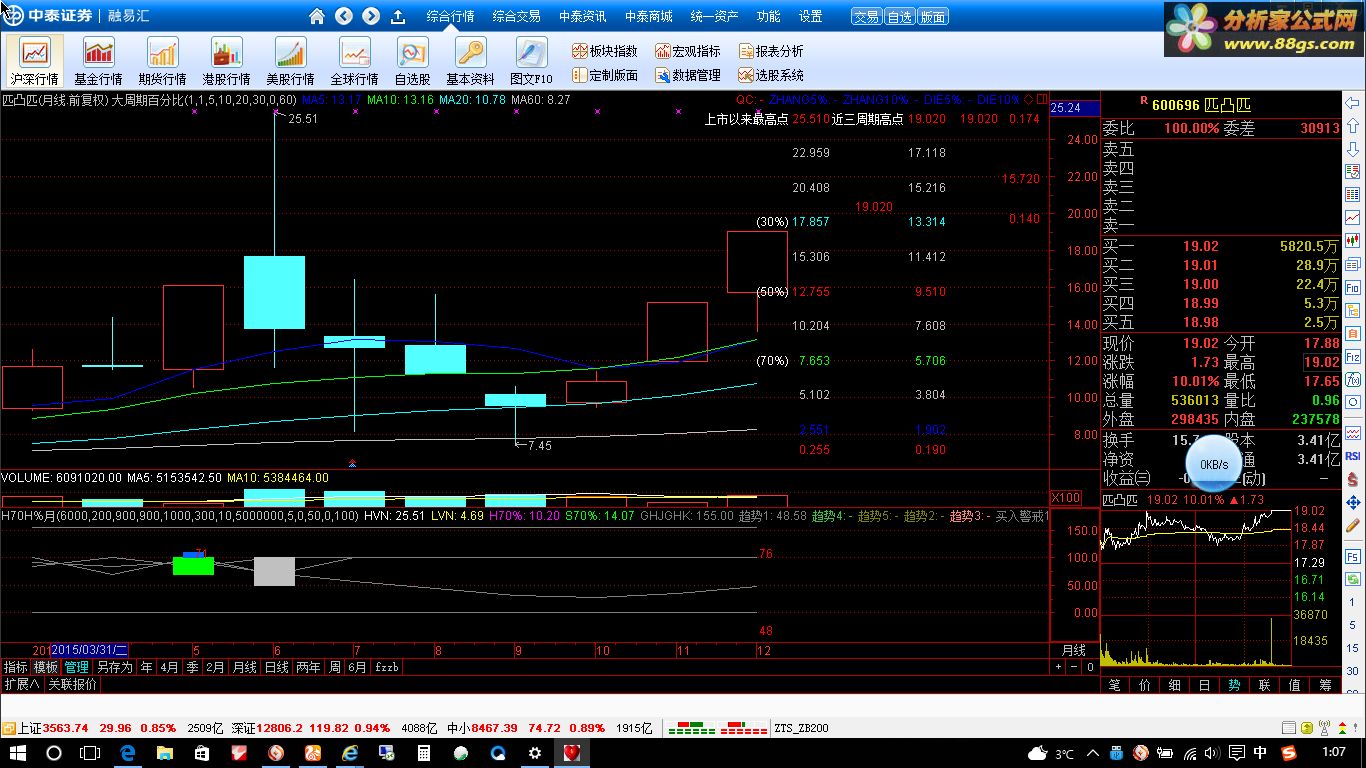
Task: Open 数据管理 data management
Action: point(688,75)
